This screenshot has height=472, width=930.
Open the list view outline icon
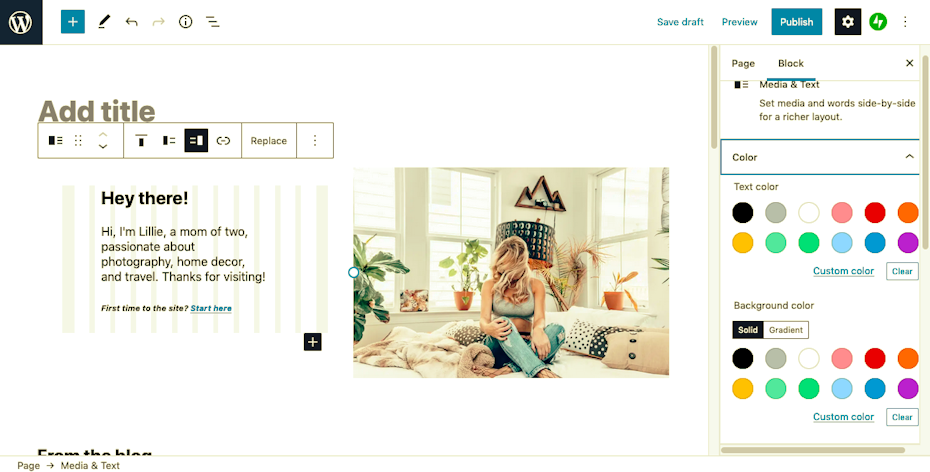pyautogui.click(x=212, y=22)
